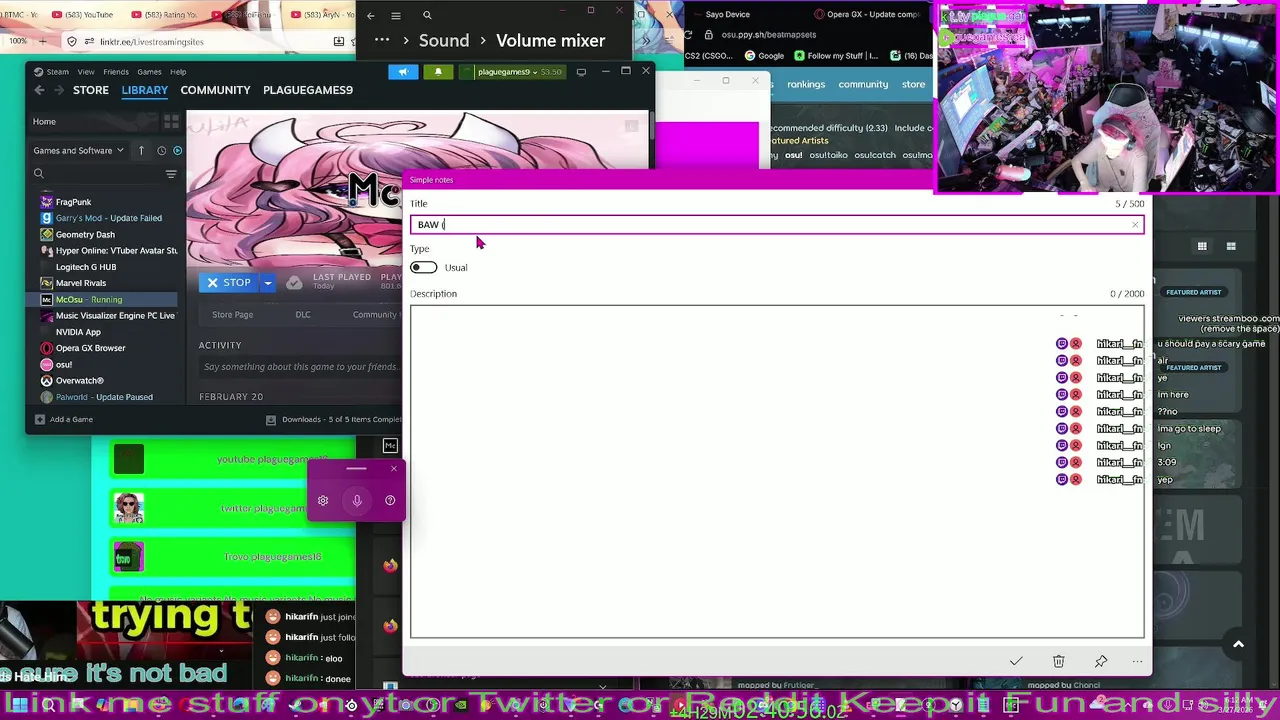Toggle the ready-to-play filter icon
Screen dimensions: 1280x720
(177, 150)
